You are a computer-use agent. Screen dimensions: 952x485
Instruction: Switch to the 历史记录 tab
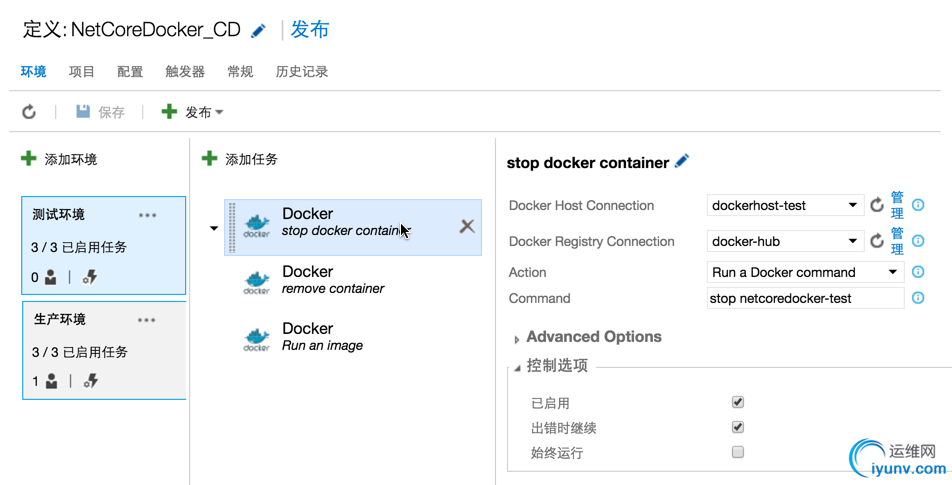[x=302, y=72]
